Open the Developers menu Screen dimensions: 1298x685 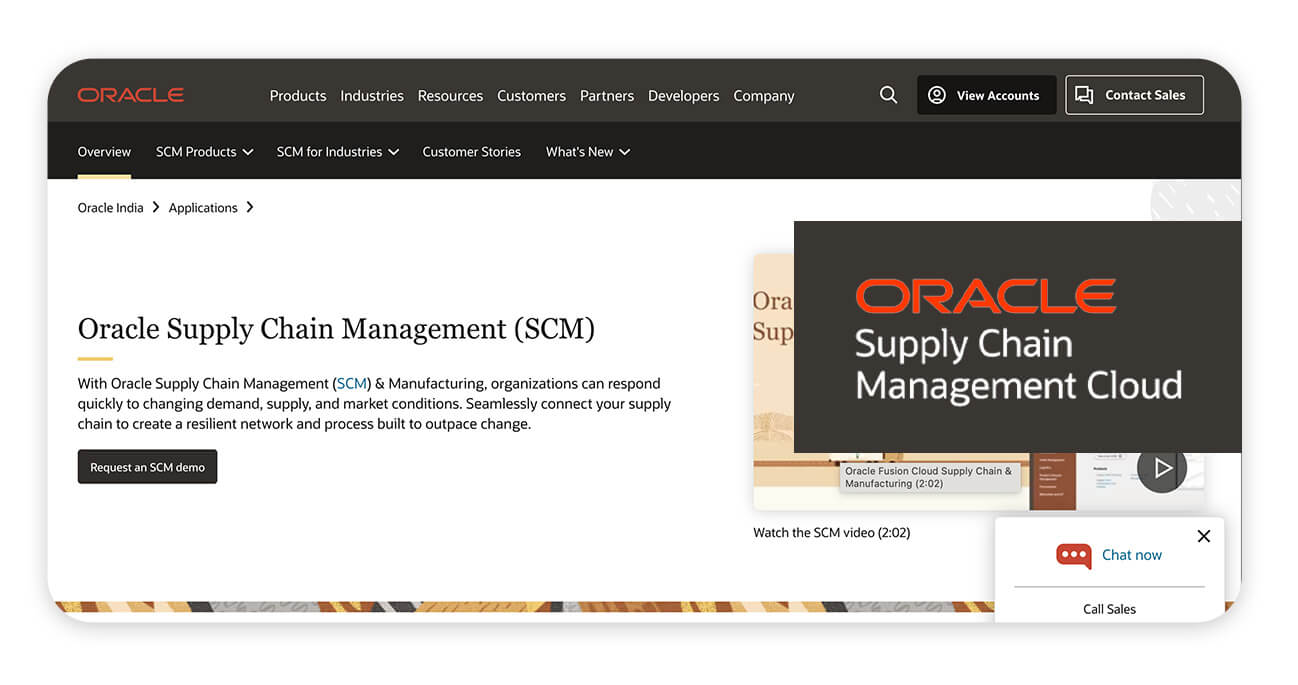683,96
